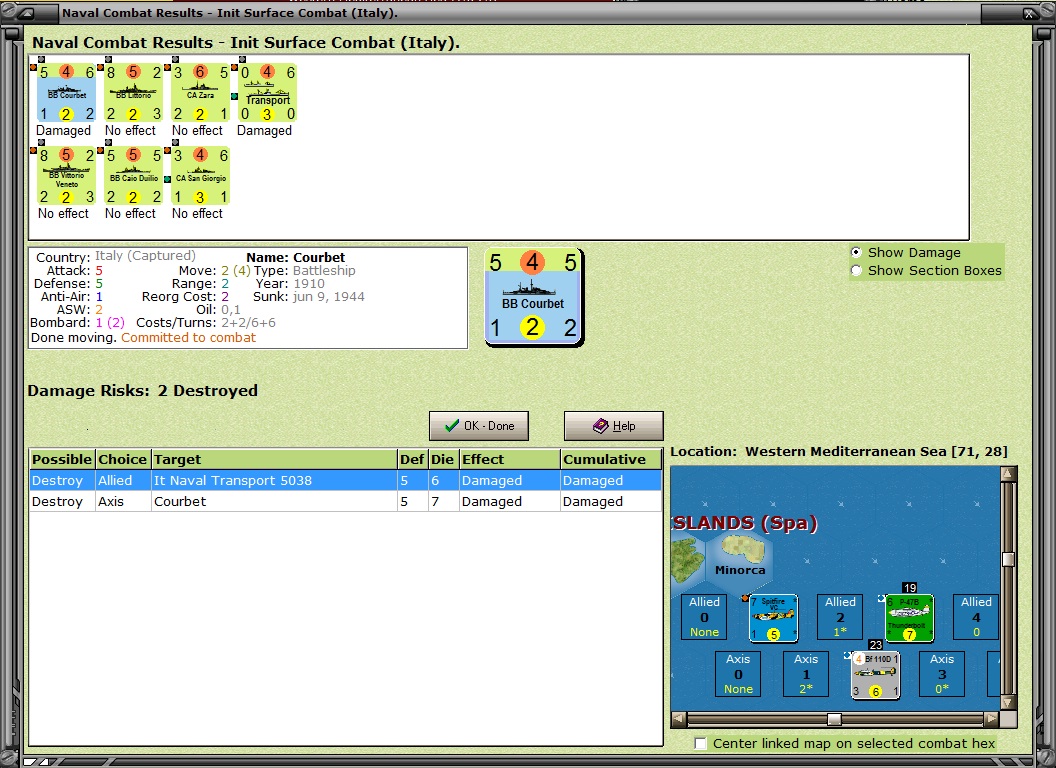
Task: Click the Axis 3 section box
Action: click(942, 674)
